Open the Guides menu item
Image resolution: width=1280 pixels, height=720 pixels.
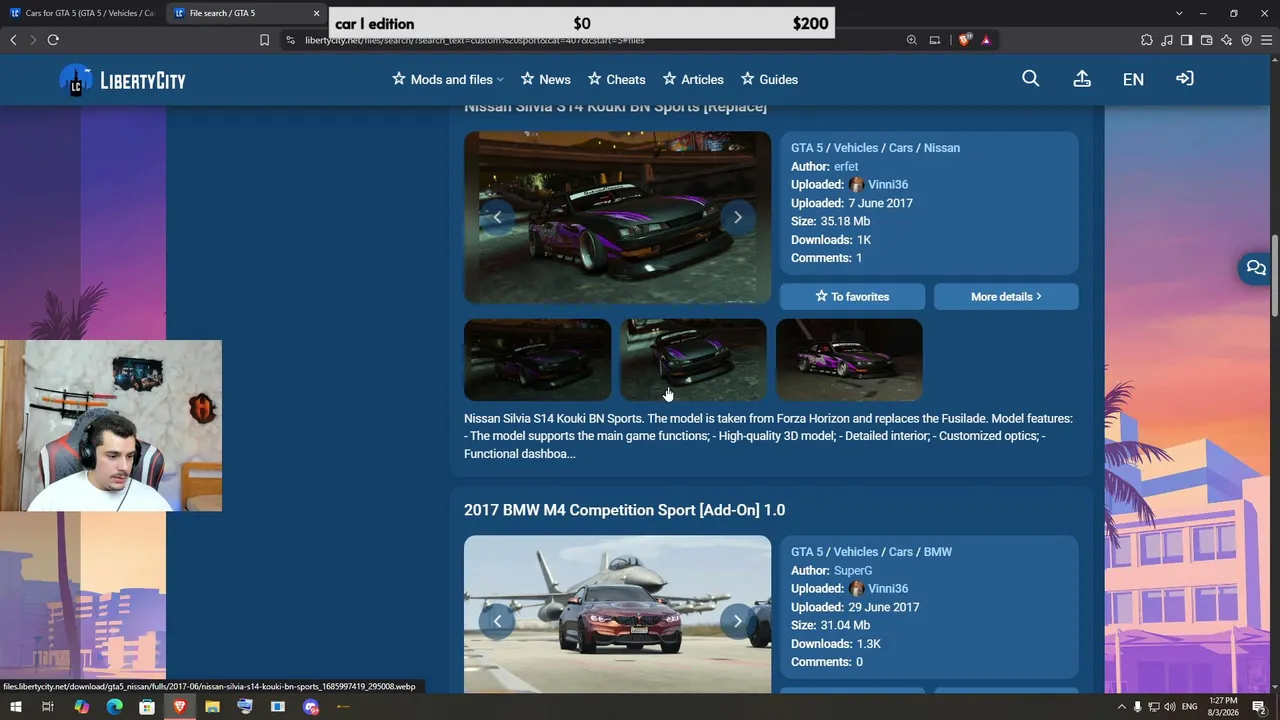(769, 79)
